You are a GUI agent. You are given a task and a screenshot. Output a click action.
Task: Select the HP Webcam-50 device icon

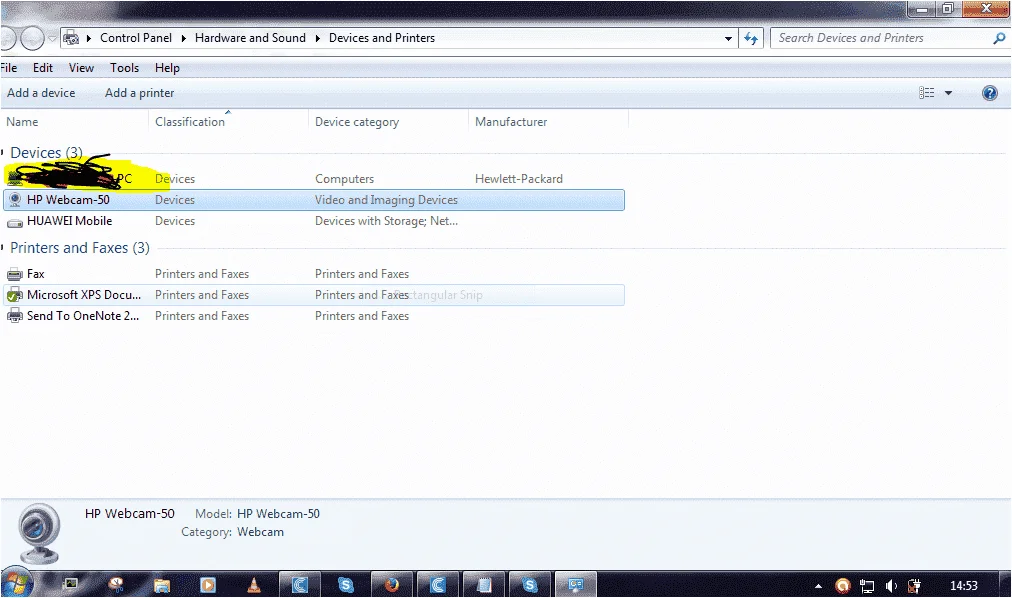coord(15,200)
